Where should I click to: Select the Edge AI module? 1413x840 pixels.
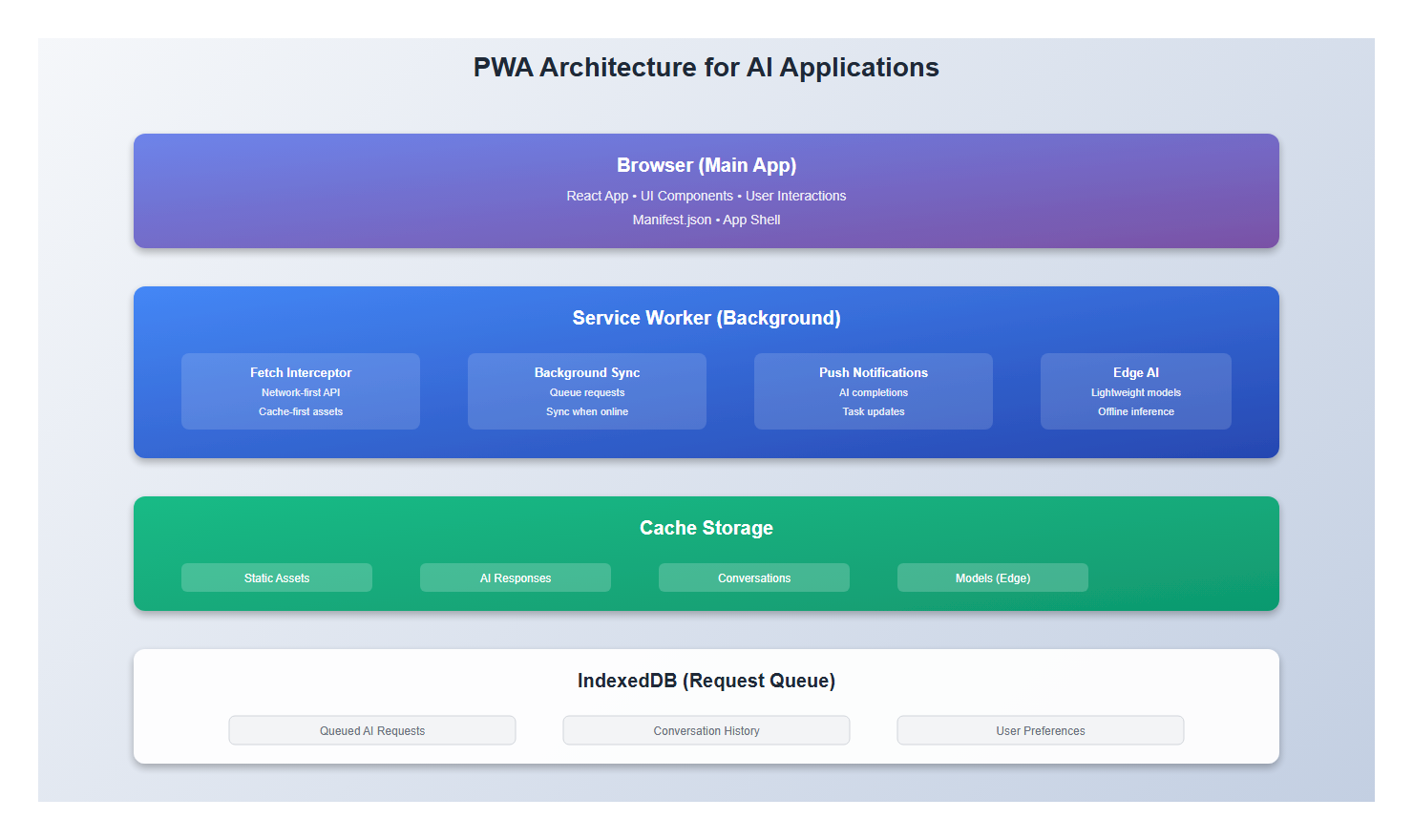pyautogui.click(x=1135, y=390)
